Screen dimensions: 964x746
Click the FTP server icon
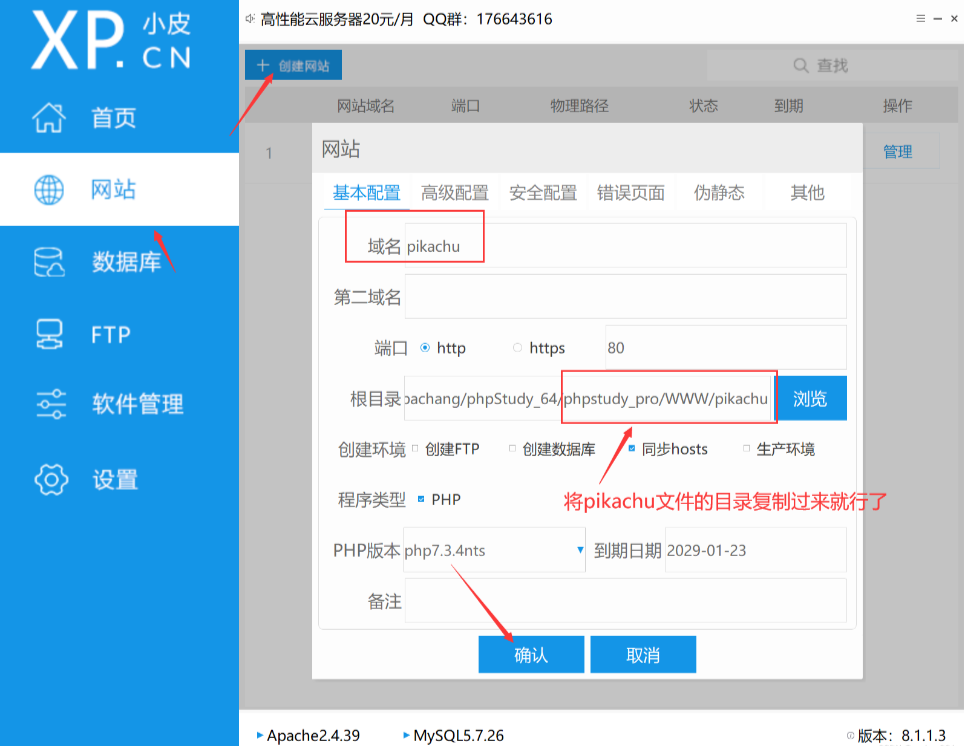[x=49, y=335]
